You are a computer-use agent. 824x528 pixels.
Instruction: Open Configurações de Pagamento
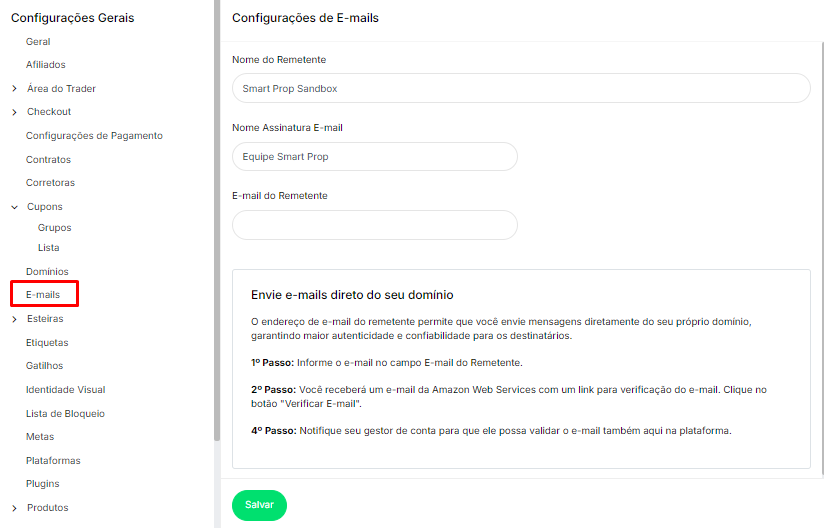[x=94, y=136]
